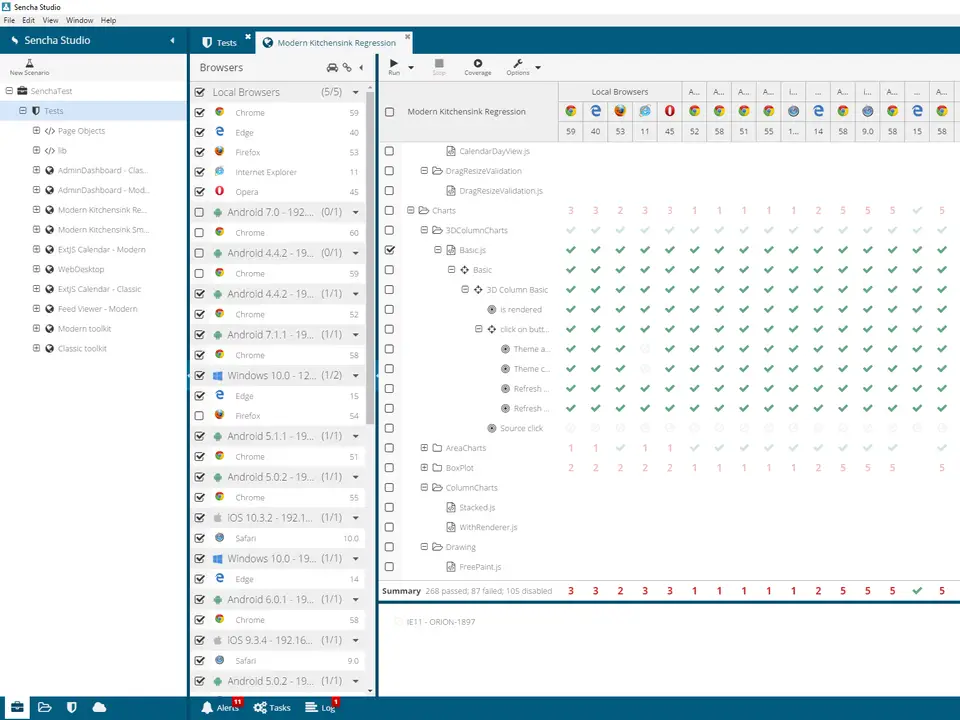Uncheck the Internet Explorer browser checkbox
This screenshot has width=960, height=720.
pos(200,172)
